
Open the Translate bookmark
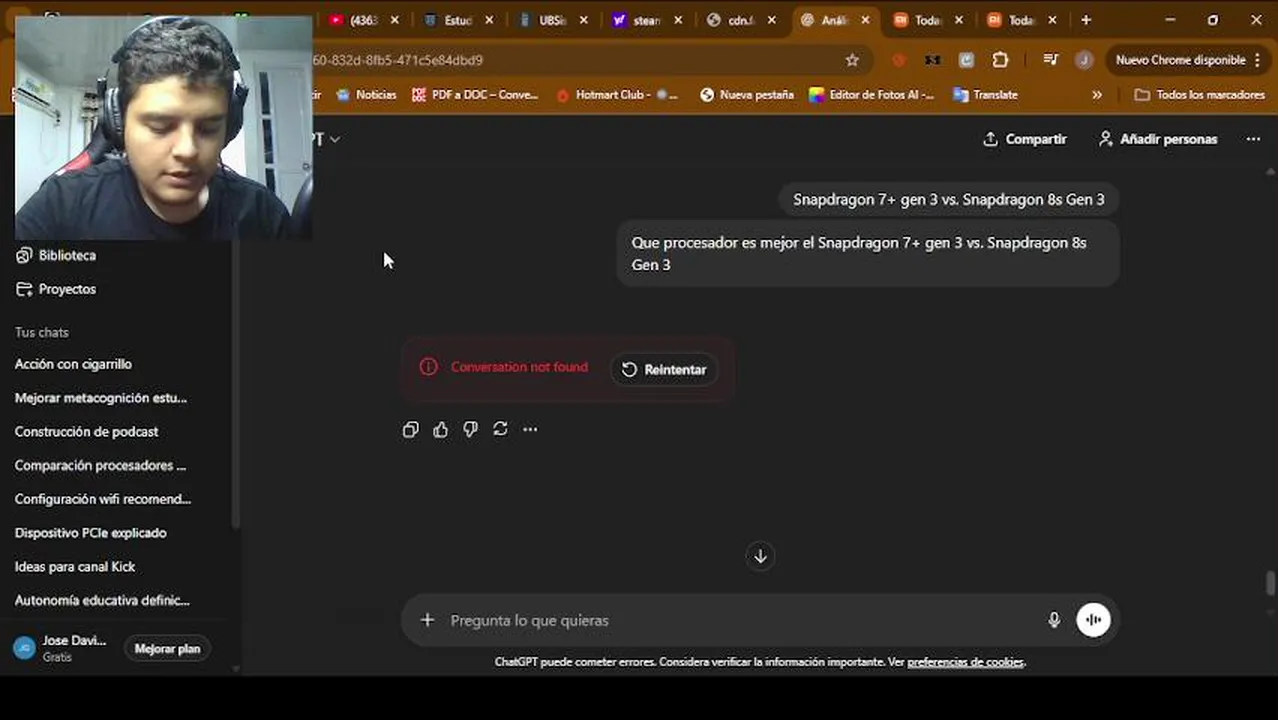pyautogui.click(x=985, y=95)
